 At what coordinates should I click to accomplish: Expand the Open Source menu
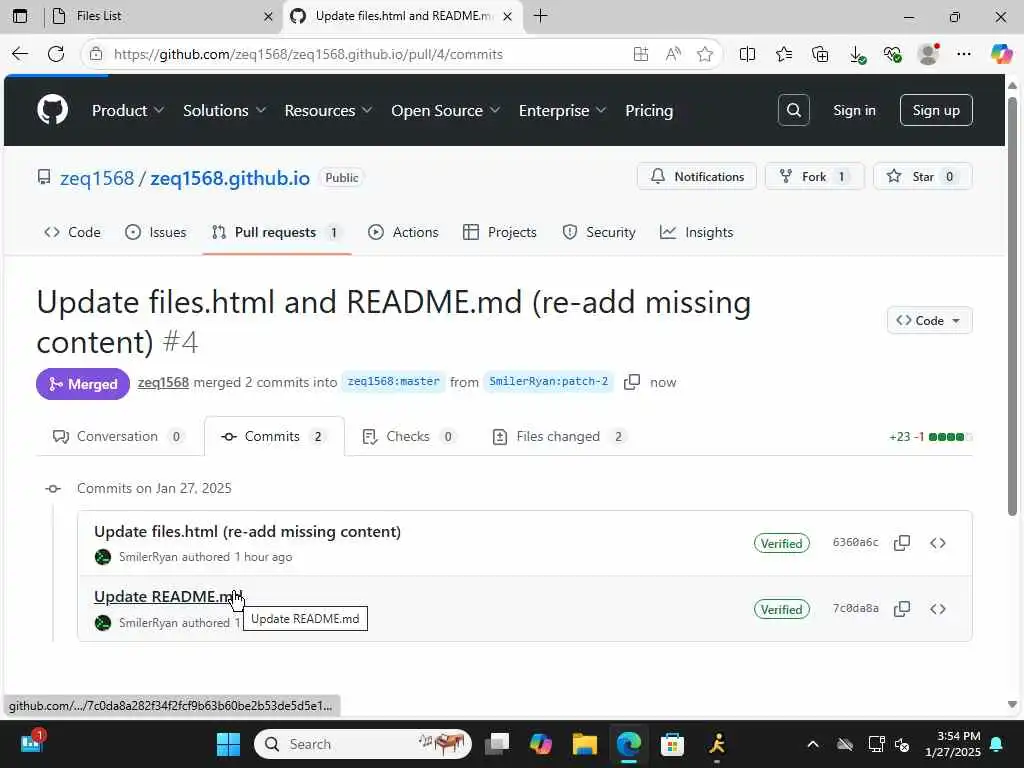point(445,110)
